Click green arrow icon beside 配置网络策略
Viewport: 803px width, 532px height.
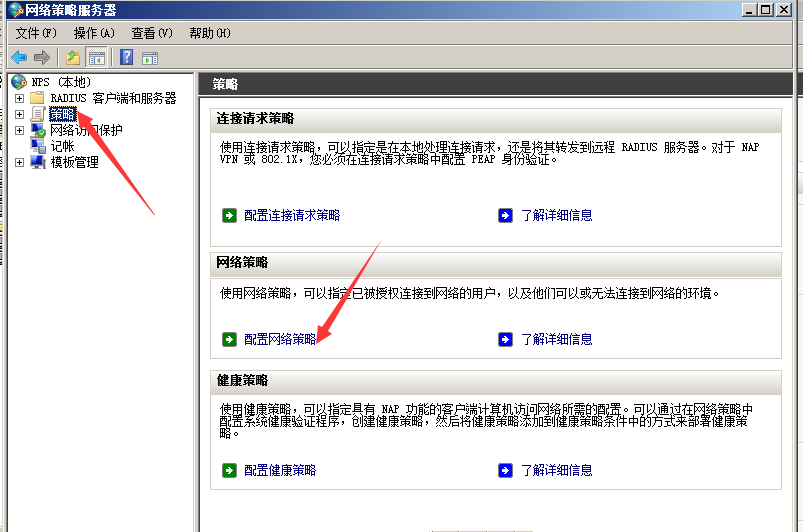click(x=229, y=339)
